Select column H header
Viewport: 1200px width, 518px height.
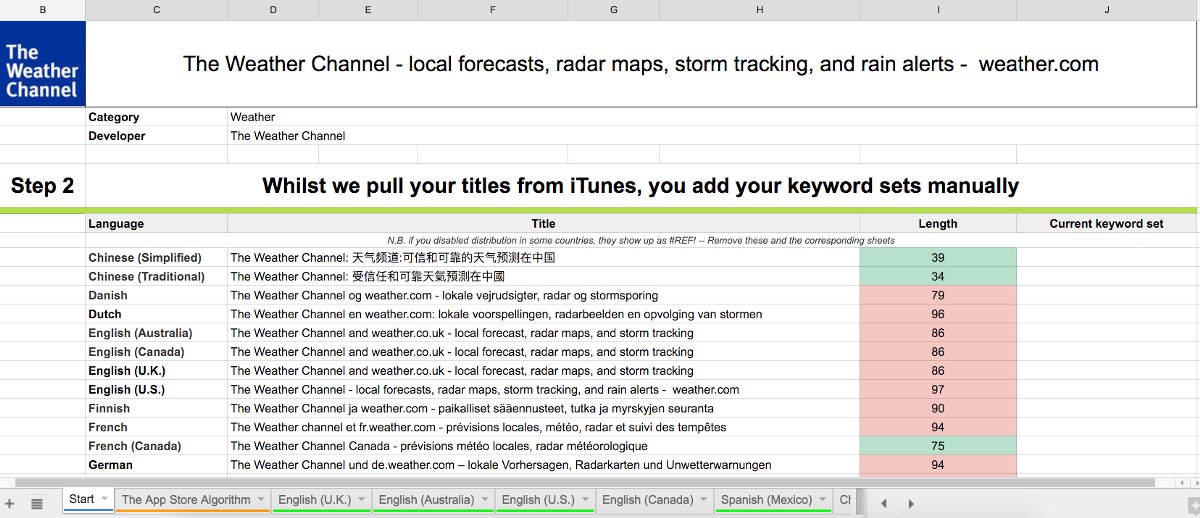(x=759, y=10)
